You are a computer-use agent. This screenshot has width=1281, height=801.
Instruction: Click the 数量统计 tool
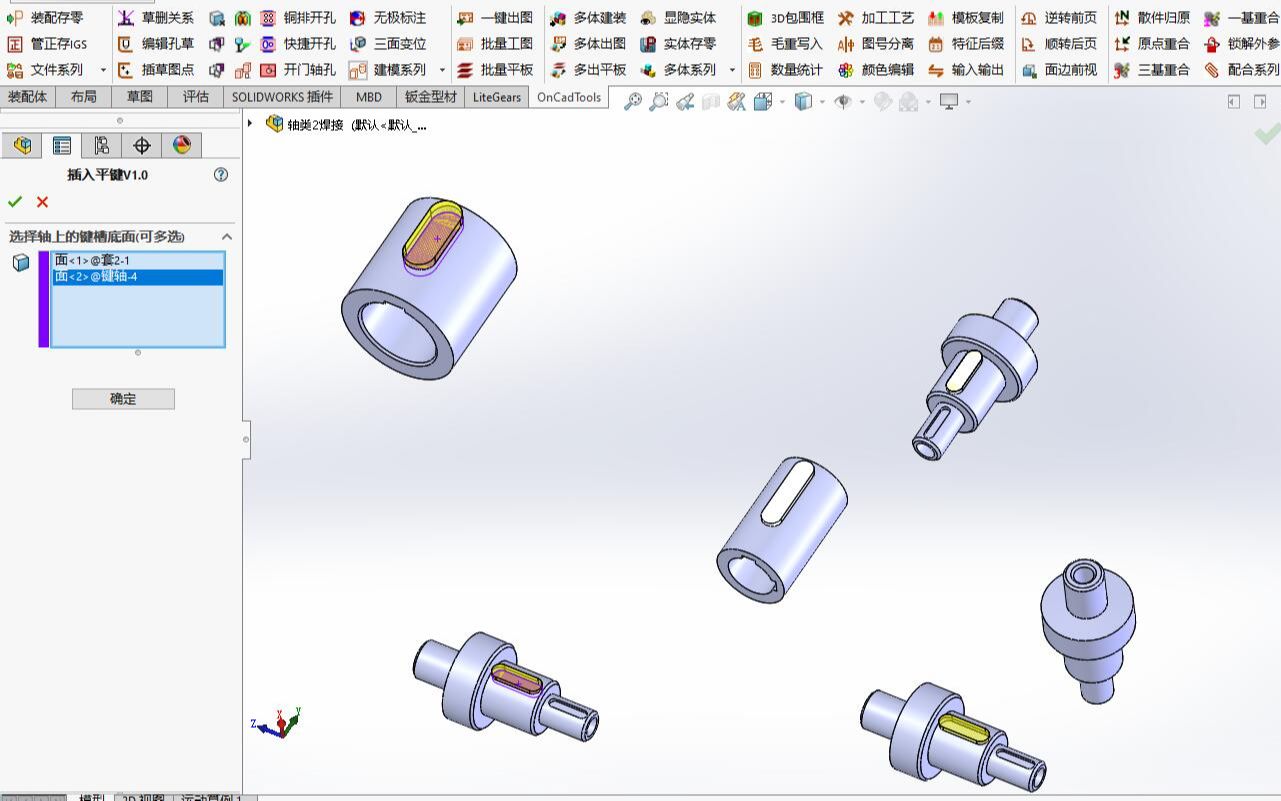click(x=786, y=69)
